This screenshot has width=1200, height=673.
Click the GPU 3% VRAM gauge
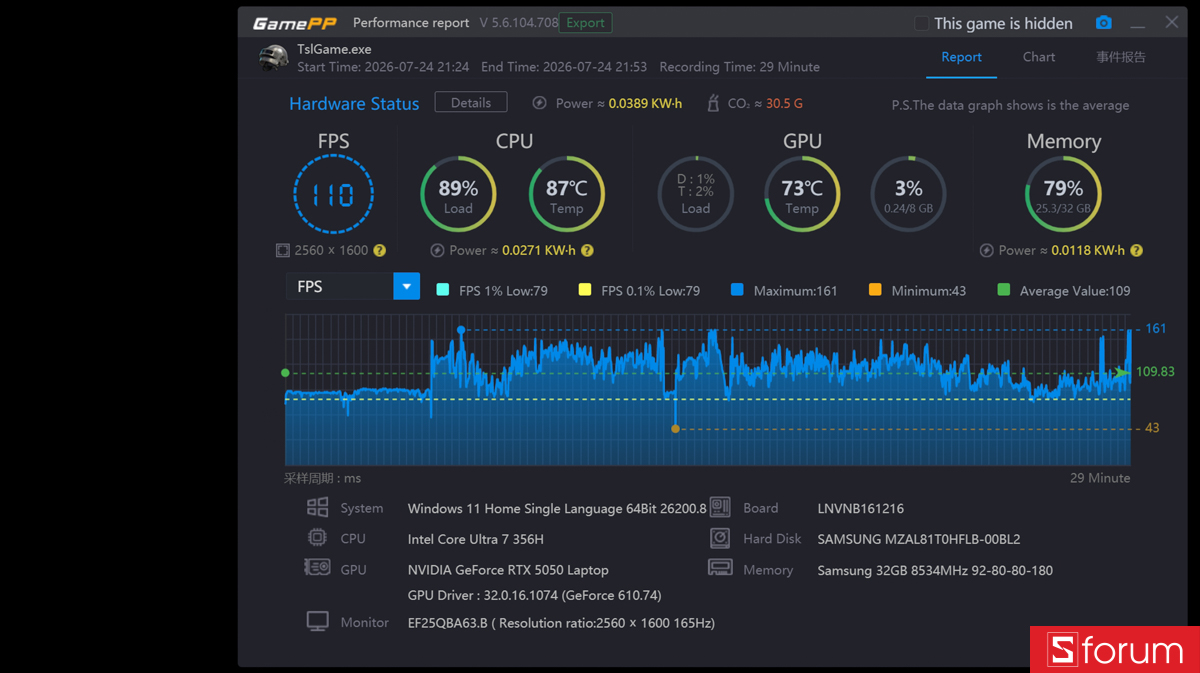click(x=908, y=194)
